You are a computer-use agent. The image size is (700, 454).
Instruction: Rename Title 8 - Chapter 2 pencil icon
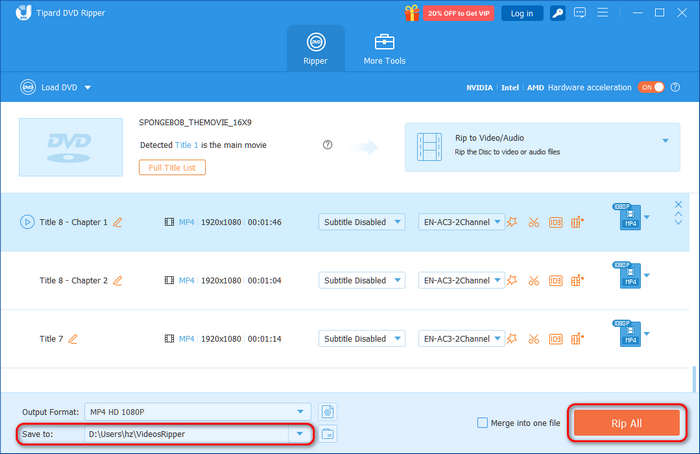[x=117, y=280]
